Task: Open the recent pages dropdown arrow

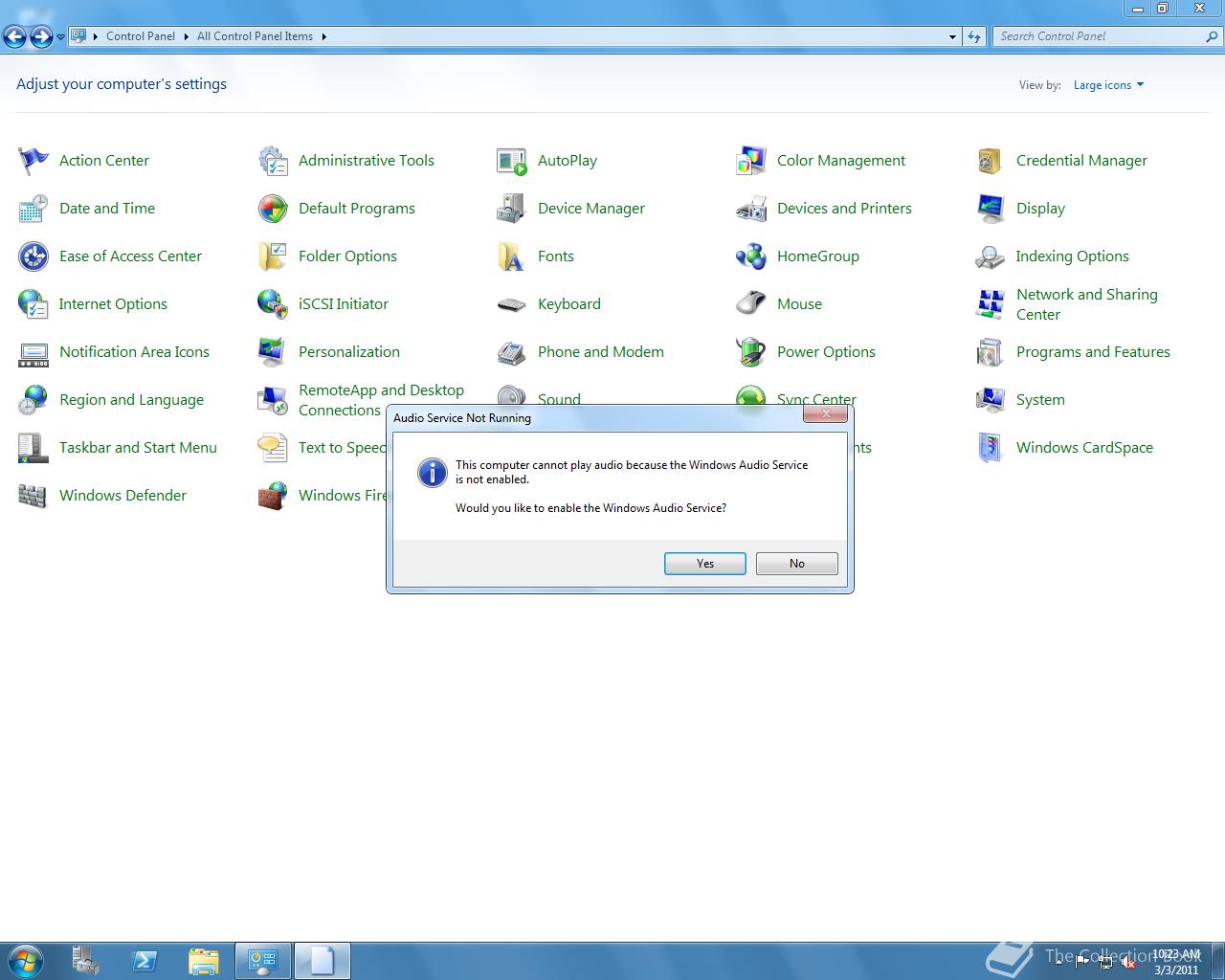Action: click(60, 37)
